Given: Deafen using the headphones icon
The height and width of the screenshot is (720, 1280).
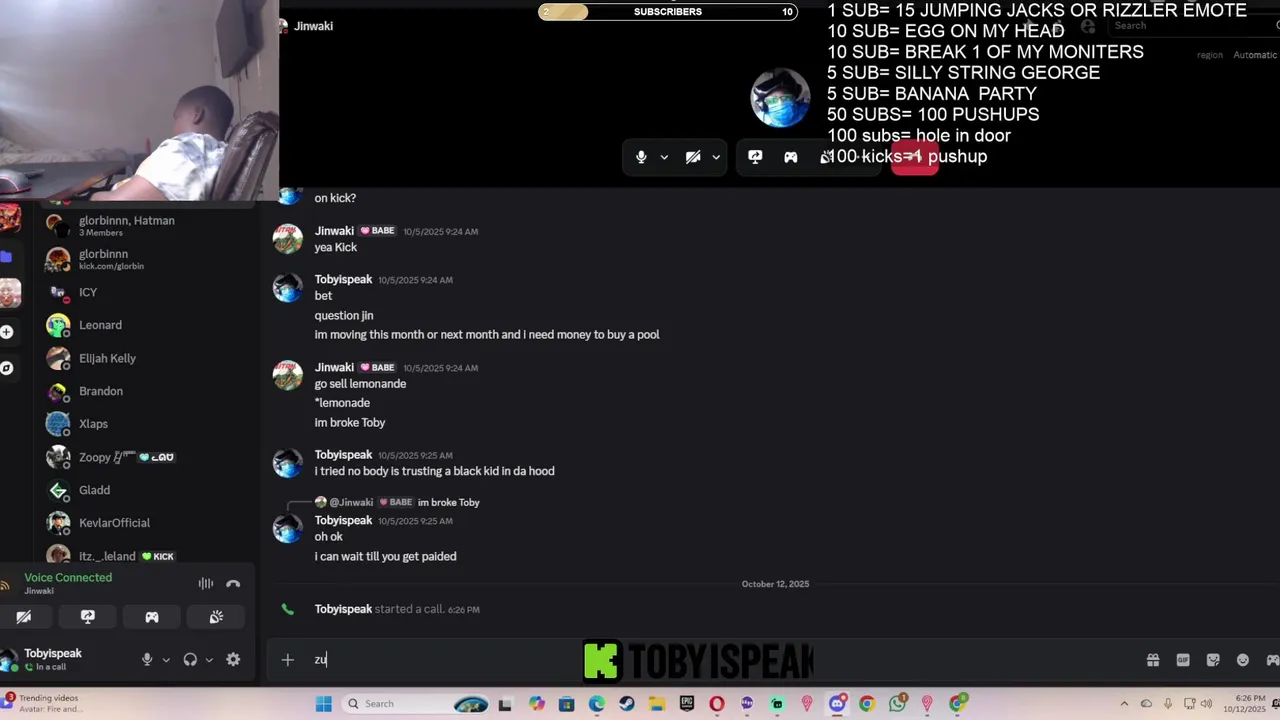Looking at the screenshot, I should [x=190, y=660].
